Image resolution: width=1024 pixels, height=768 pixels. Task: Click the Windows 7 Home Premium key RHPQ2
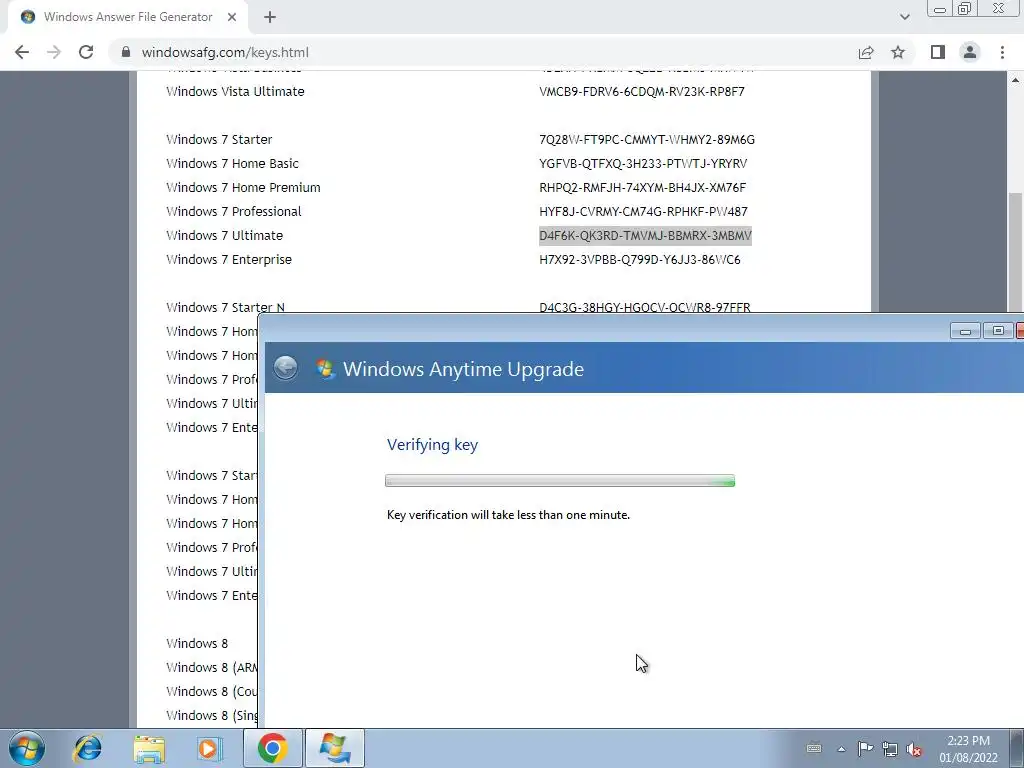642,188
